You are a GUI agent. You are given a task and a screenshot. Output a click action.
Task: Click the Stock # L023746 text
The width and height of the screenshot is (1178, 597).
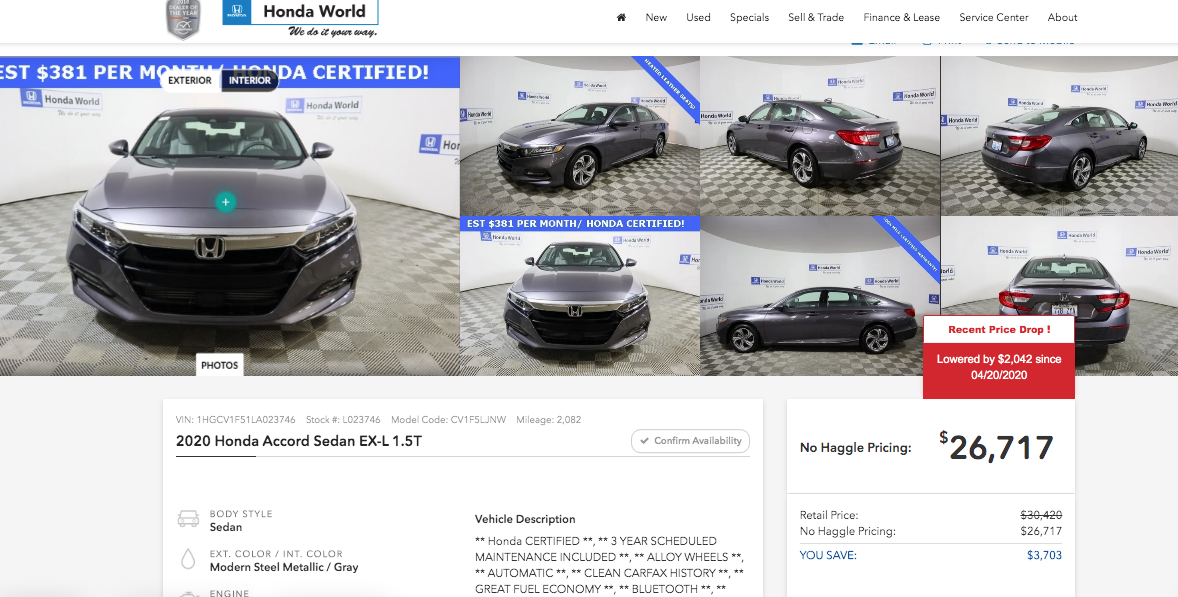pyautogui.click(x=343, y=420)
